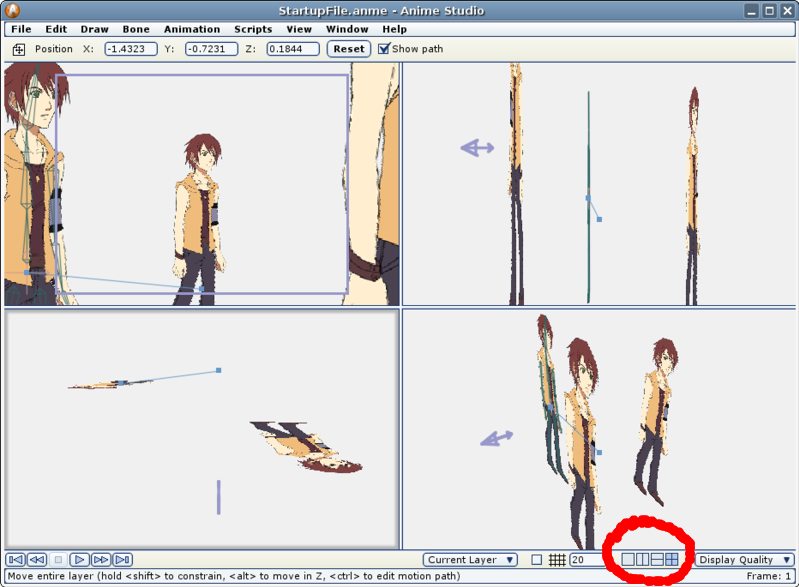Click the grid size field showing 20
Viewport: 799px width, 587px height.
(x=586, y=559)
